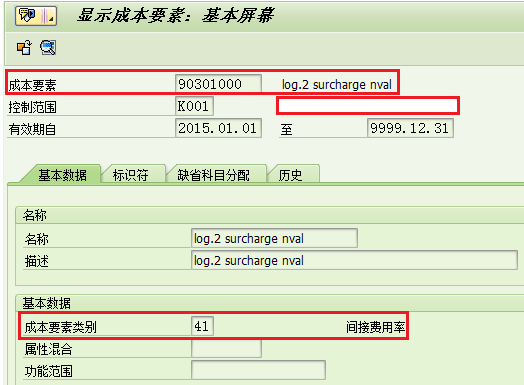Click the 显示成本要素: 基本屏幕 title text
The width and height of the screenshot is (524, 385).
point(175,15)
